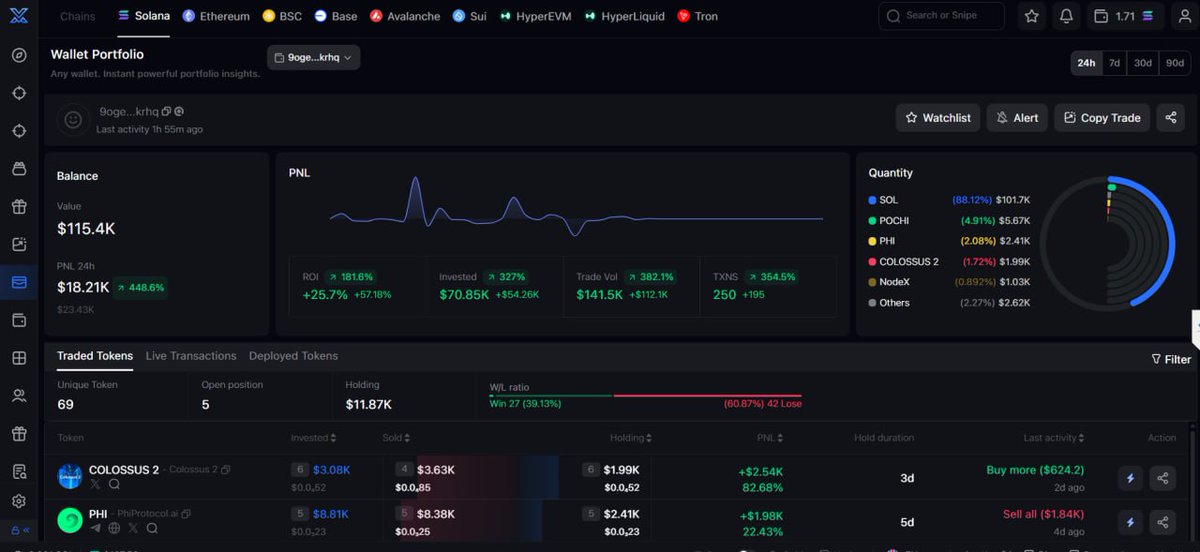
Task: Select the 24h time range
Action: (1086, 62)
